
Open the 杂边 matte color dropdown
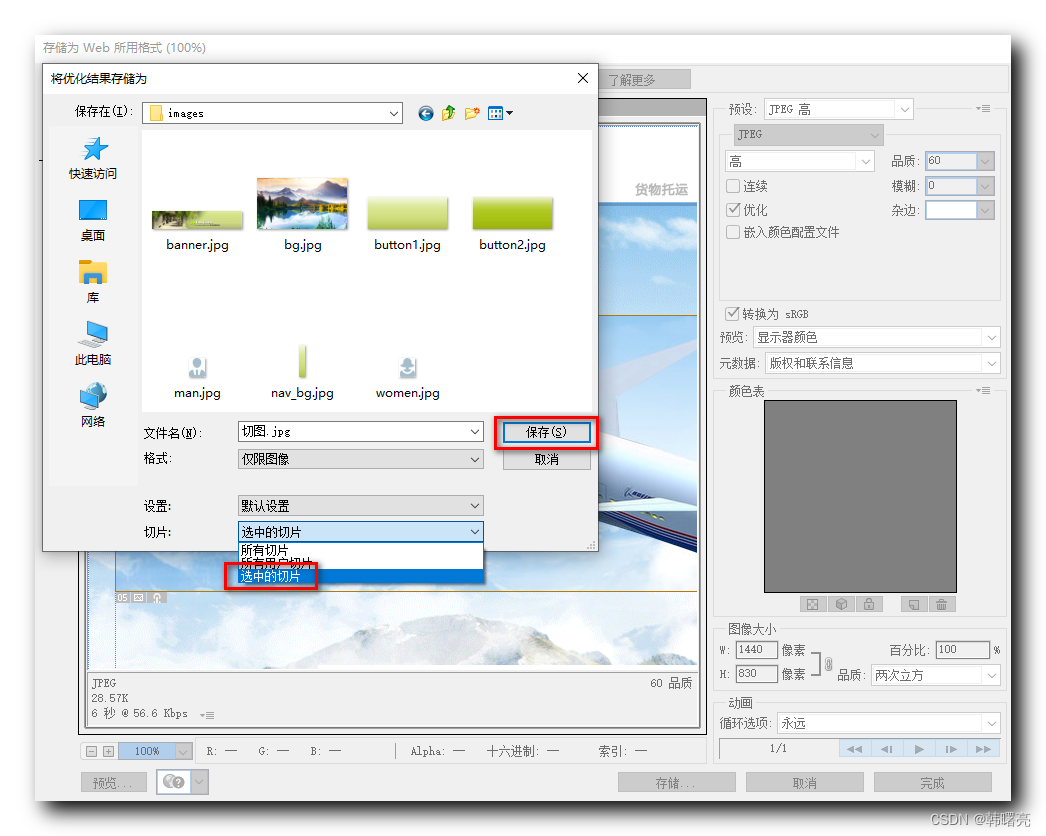[985, 210]
